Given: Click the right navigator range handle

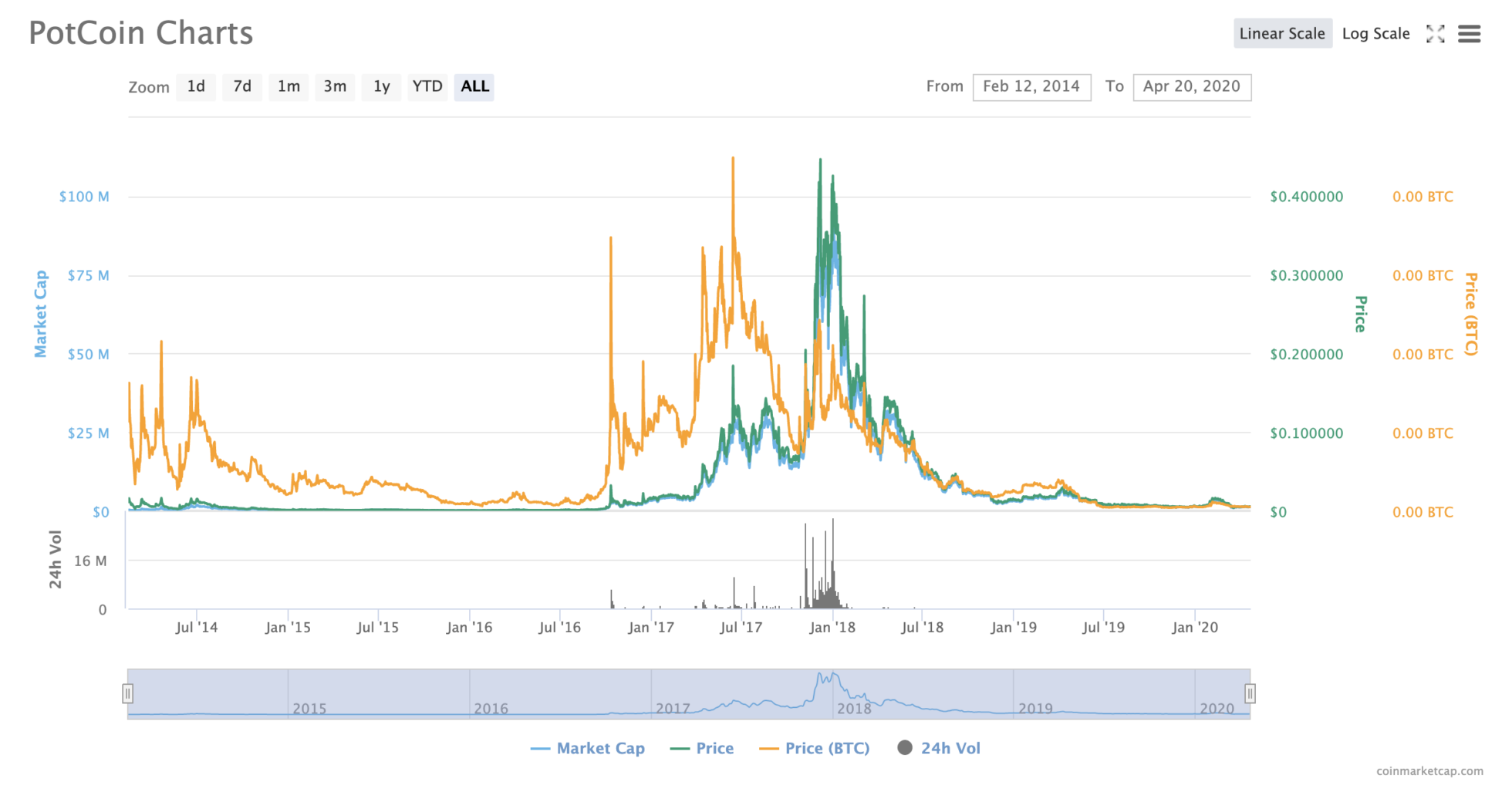Looking at the screenshot, I should [1250, 693].
